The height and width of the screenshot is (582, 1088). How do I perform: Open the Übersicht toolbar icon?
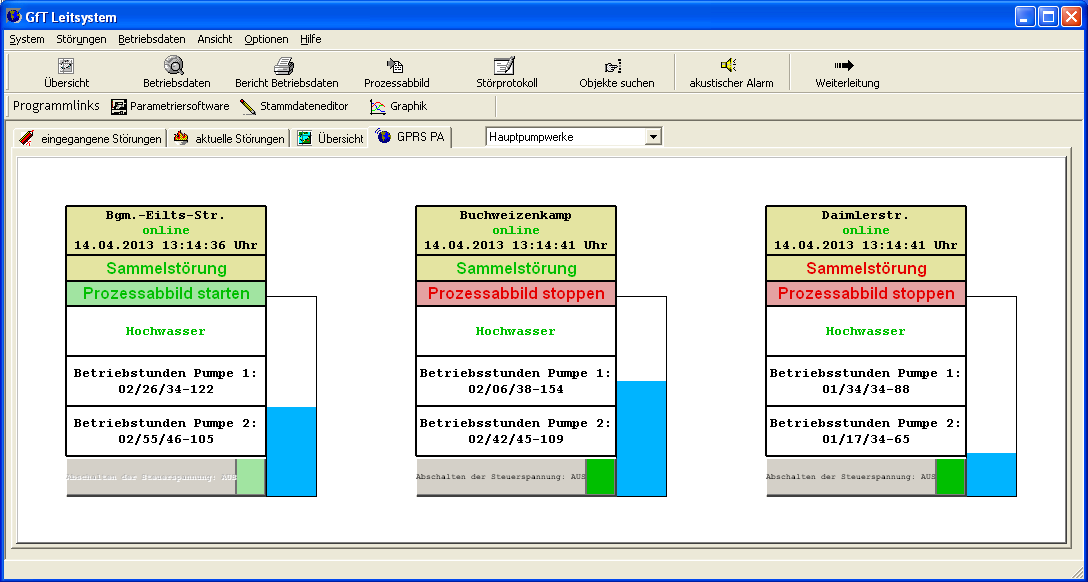pos(66,66)
